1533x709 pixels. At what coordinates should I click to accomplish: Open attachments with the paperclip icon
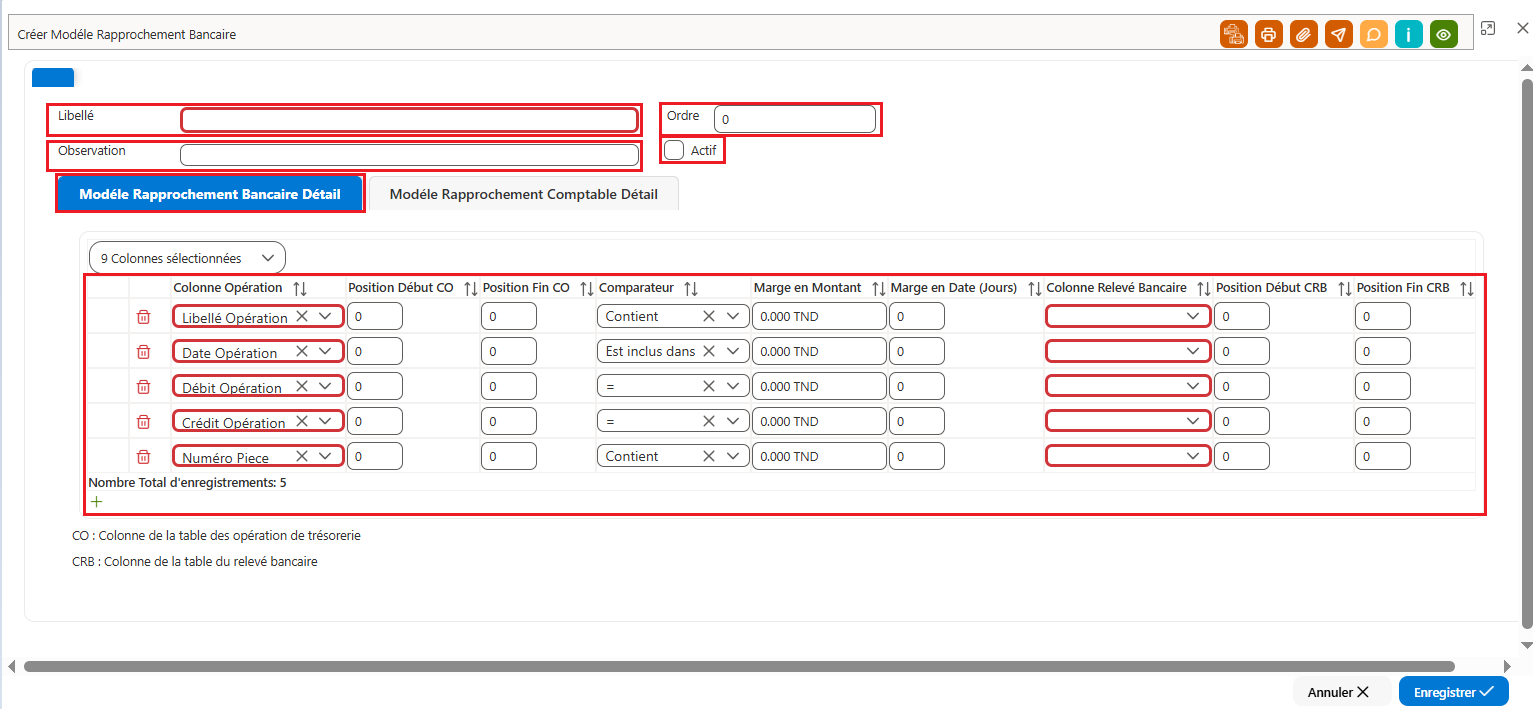(x=1304, y=34)
